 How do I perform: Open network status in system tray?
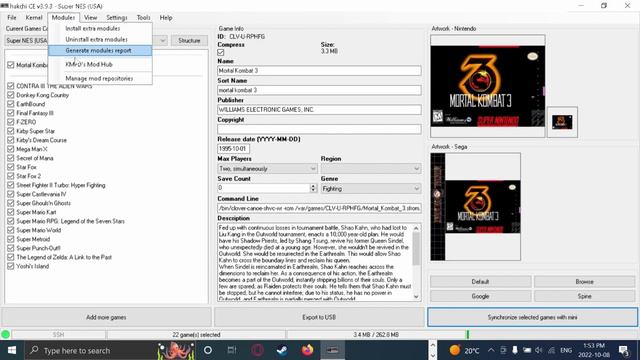coord(551,350)
